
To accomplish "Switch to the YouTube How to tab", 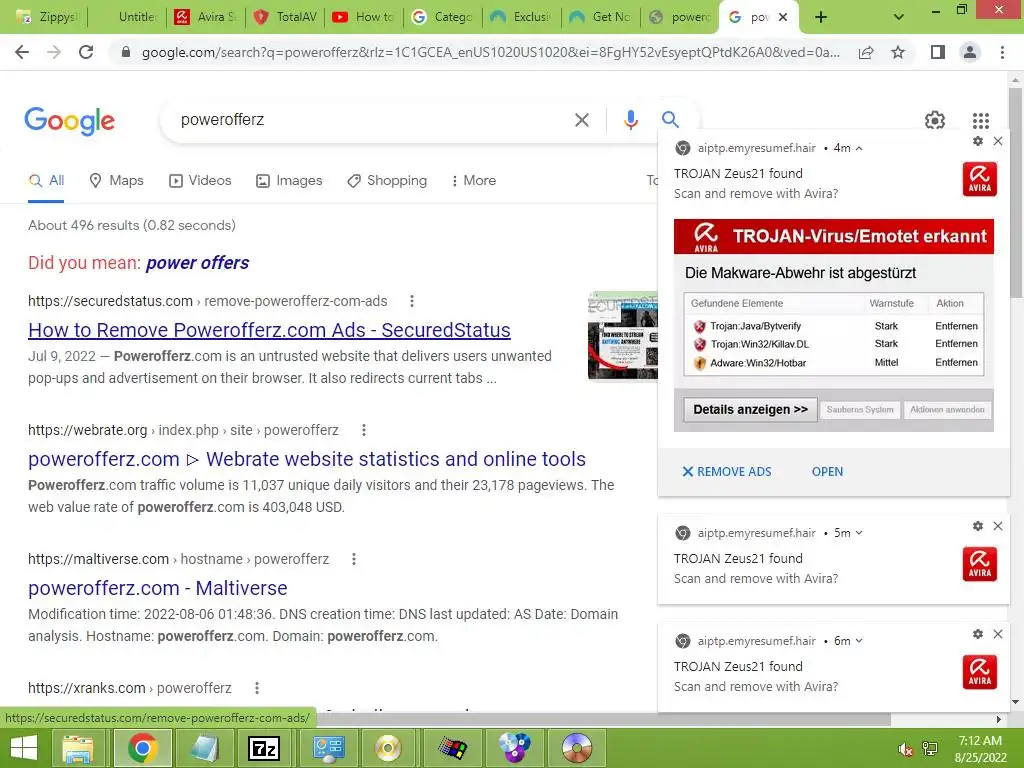I will [364, 17].
